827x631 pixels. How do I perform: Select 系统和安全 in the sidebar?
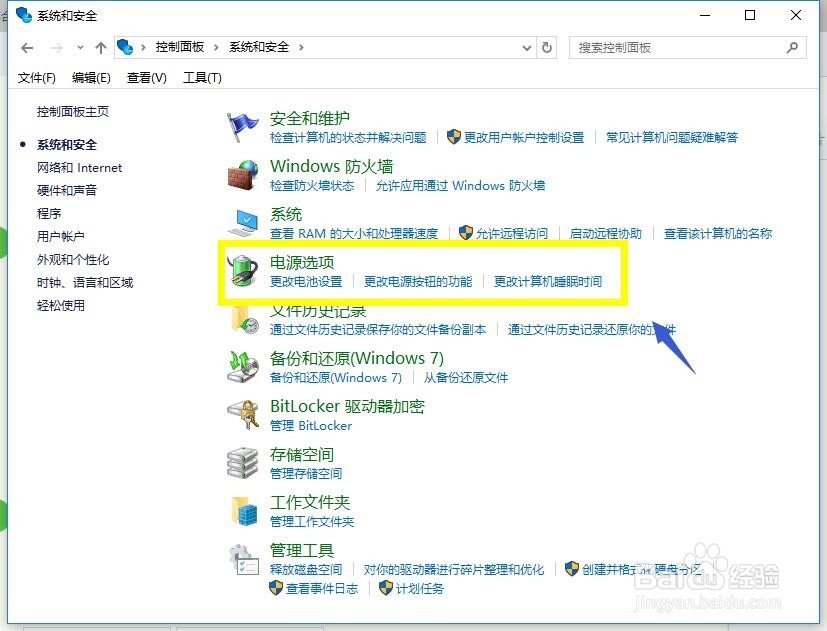(67, 145)
